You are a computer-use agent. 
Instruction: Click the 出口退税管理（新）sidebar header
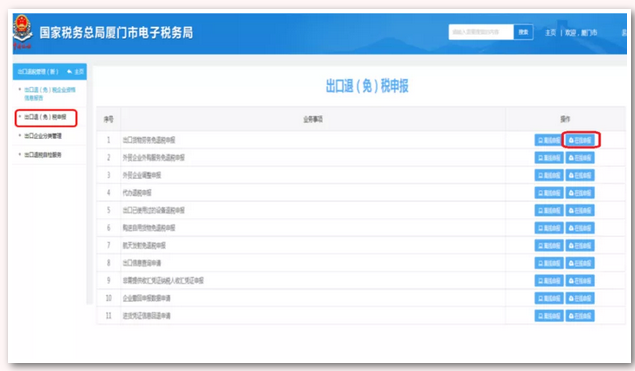(x=38, y=72)
